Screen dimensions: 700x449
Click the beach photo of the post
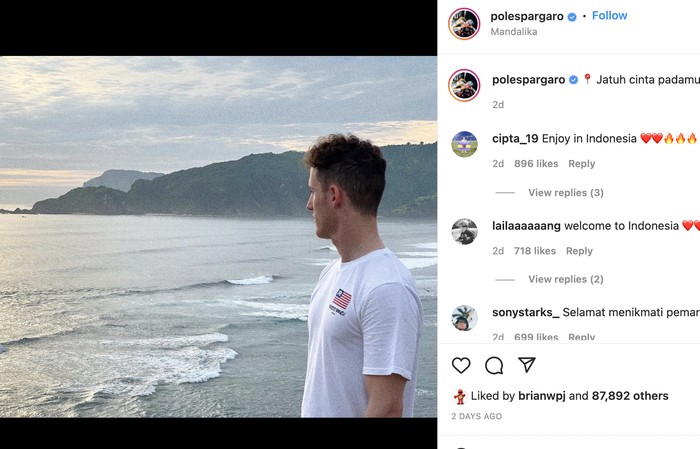click(x=218, y=236)
